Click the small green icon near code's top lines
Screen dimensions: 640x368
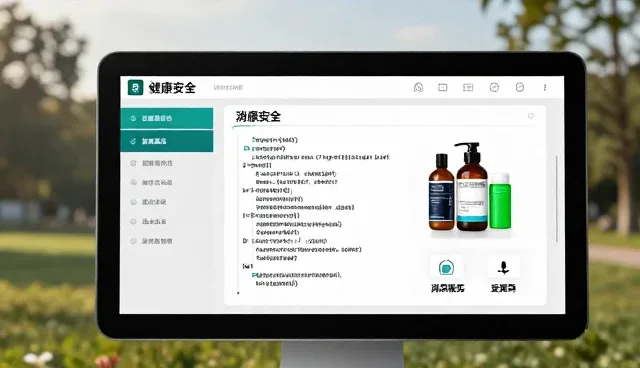point(247,149)
